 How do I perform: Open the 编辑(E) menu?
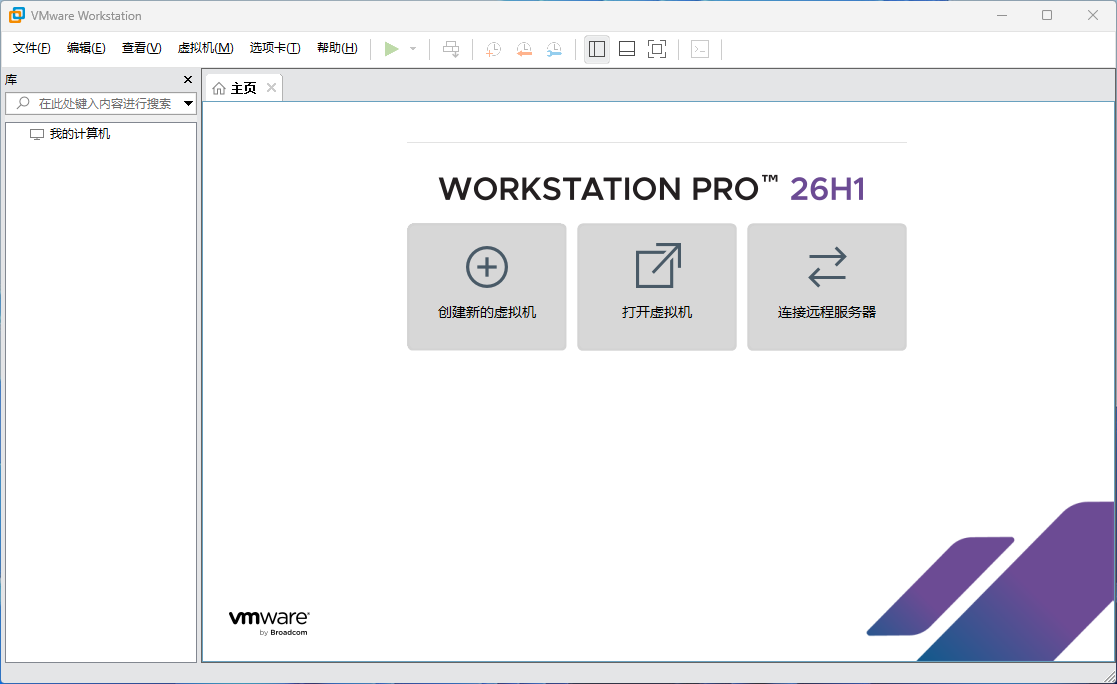tap(86, 48)
